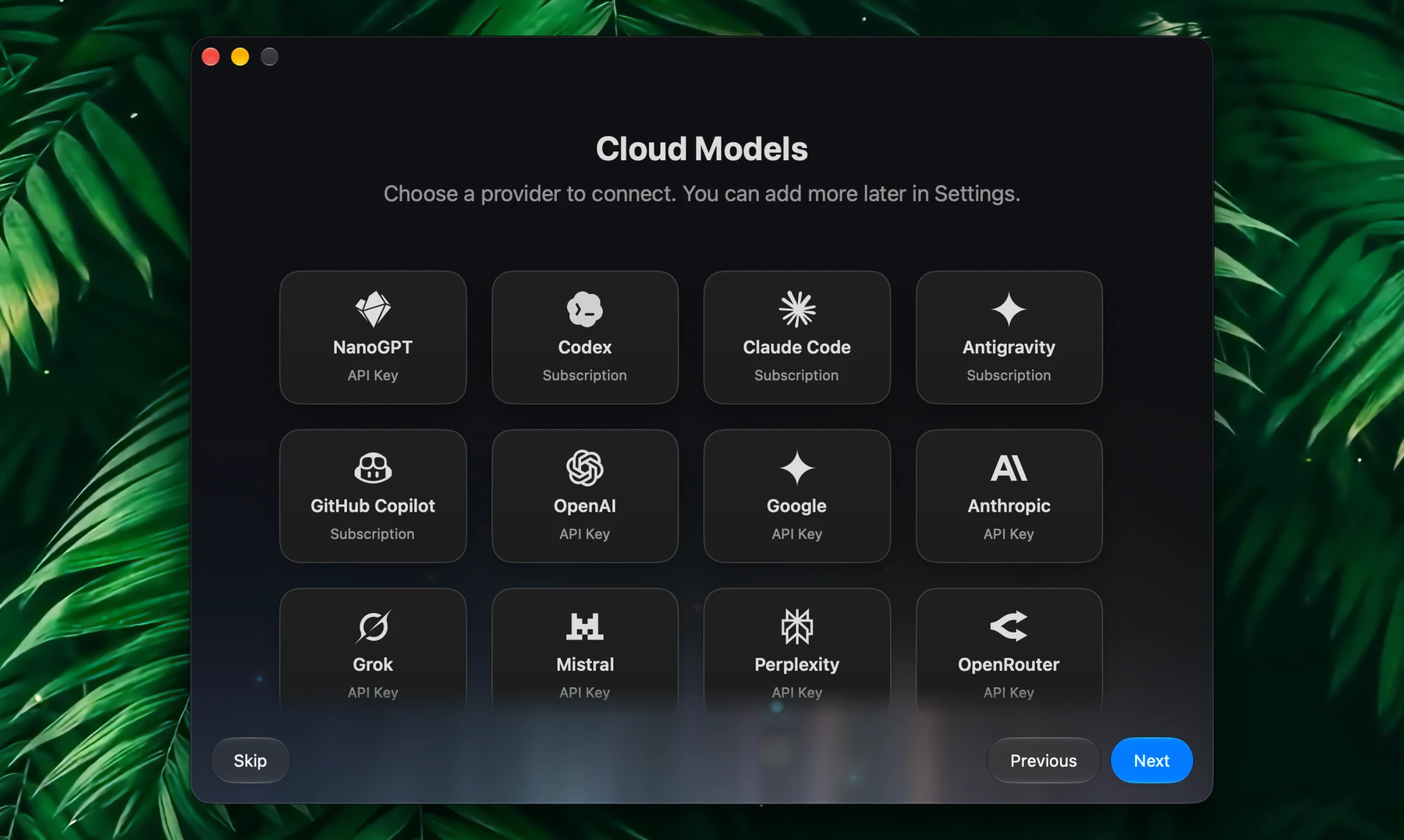The height and width of the screenshot is (840, 1404).
Task: Skip the cloud provider setup
Action: 250,760
